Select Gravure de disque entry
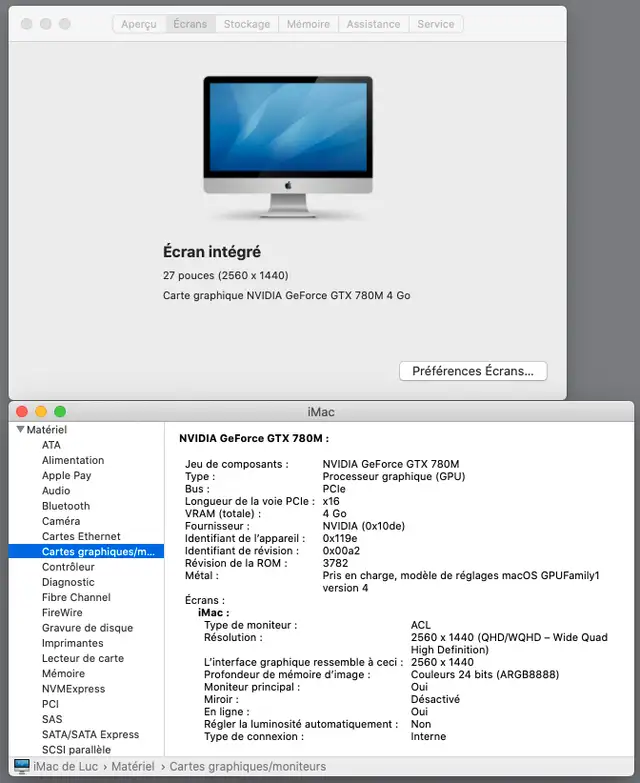 click(x=87, y=628)
